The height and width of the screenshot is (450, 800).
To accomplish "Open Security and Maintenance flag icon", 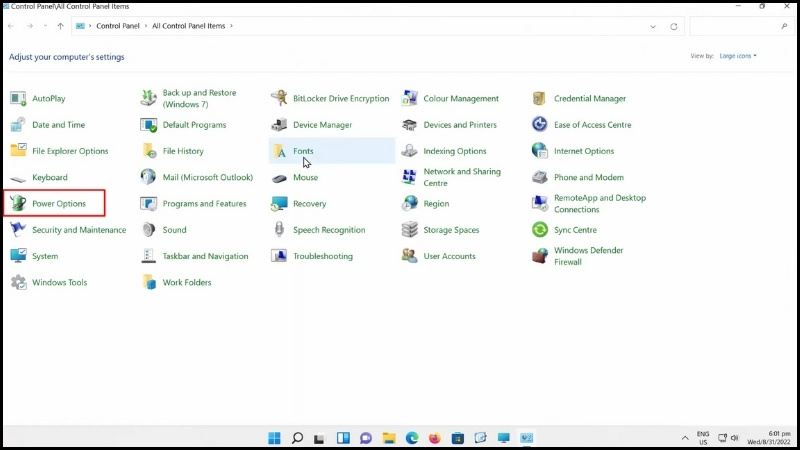I will 18,230.
